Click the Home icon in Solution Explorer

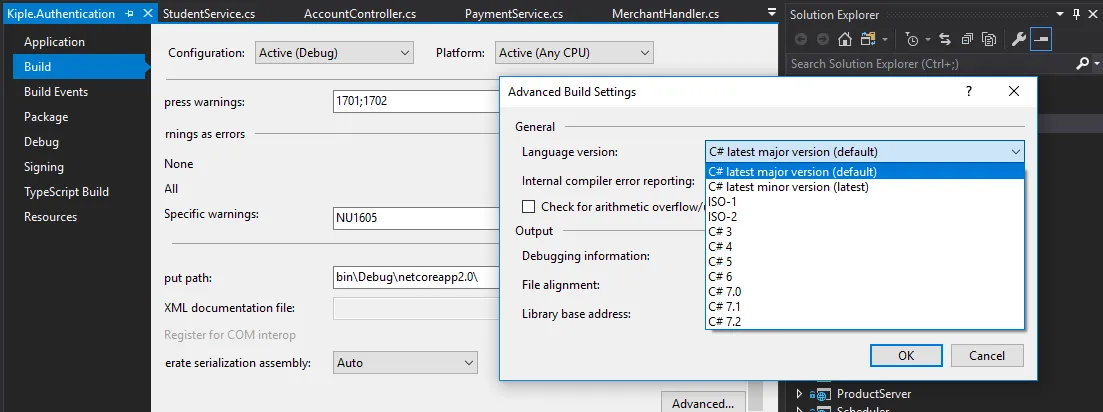point(845,39)
